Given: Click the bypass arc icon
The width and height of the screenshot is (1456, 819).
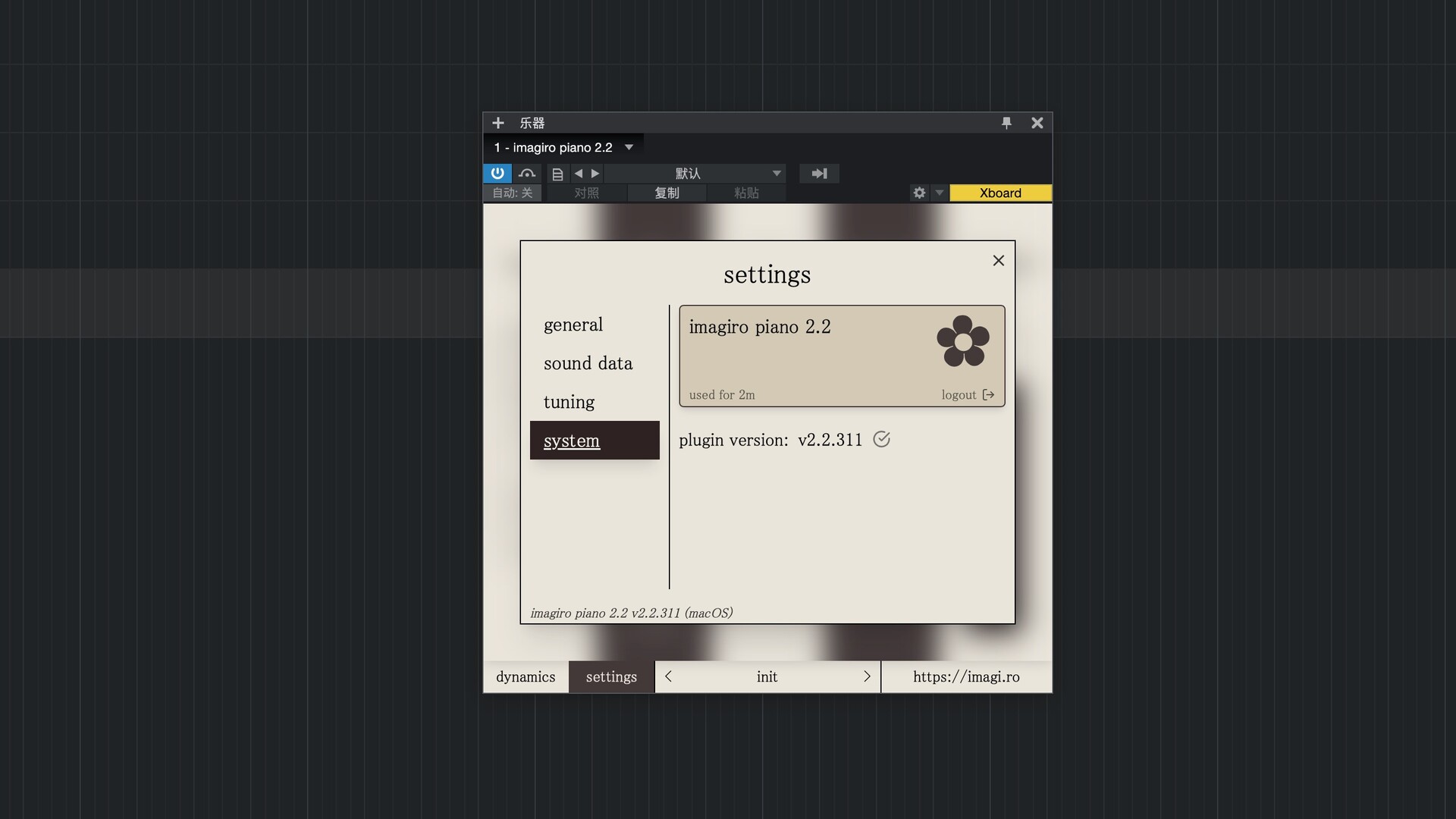Looking at the screenshot, I should [x=527, y=174].
